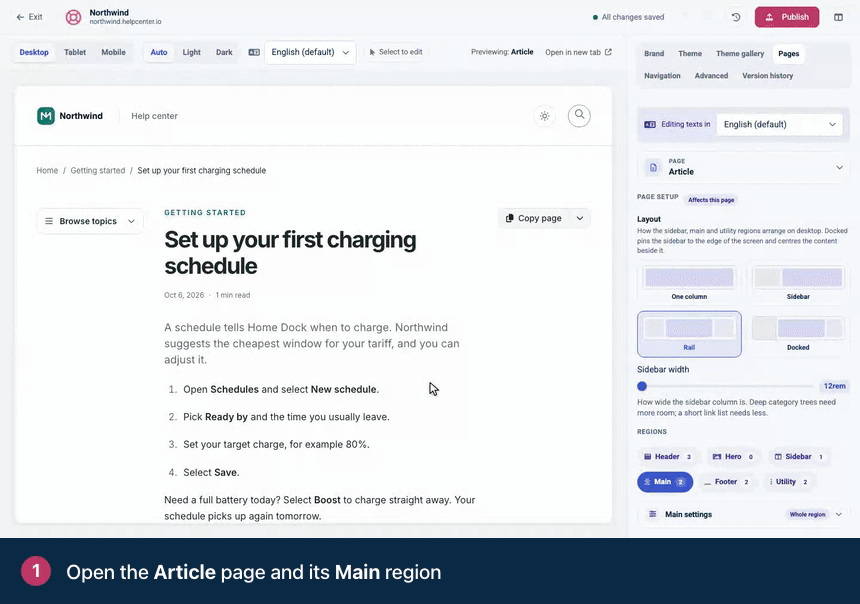Open the Copy page options chevron
Screen dimensions: 860x604
(580, 218)
